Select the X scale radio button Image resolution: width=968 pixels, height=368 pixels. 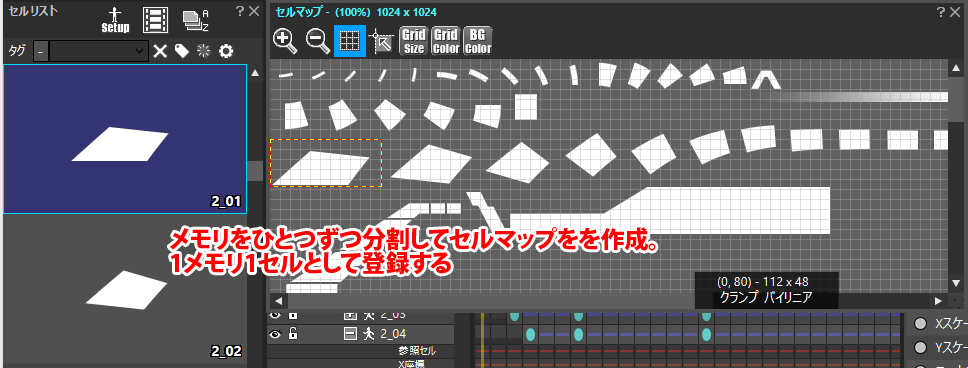point(920,324)
